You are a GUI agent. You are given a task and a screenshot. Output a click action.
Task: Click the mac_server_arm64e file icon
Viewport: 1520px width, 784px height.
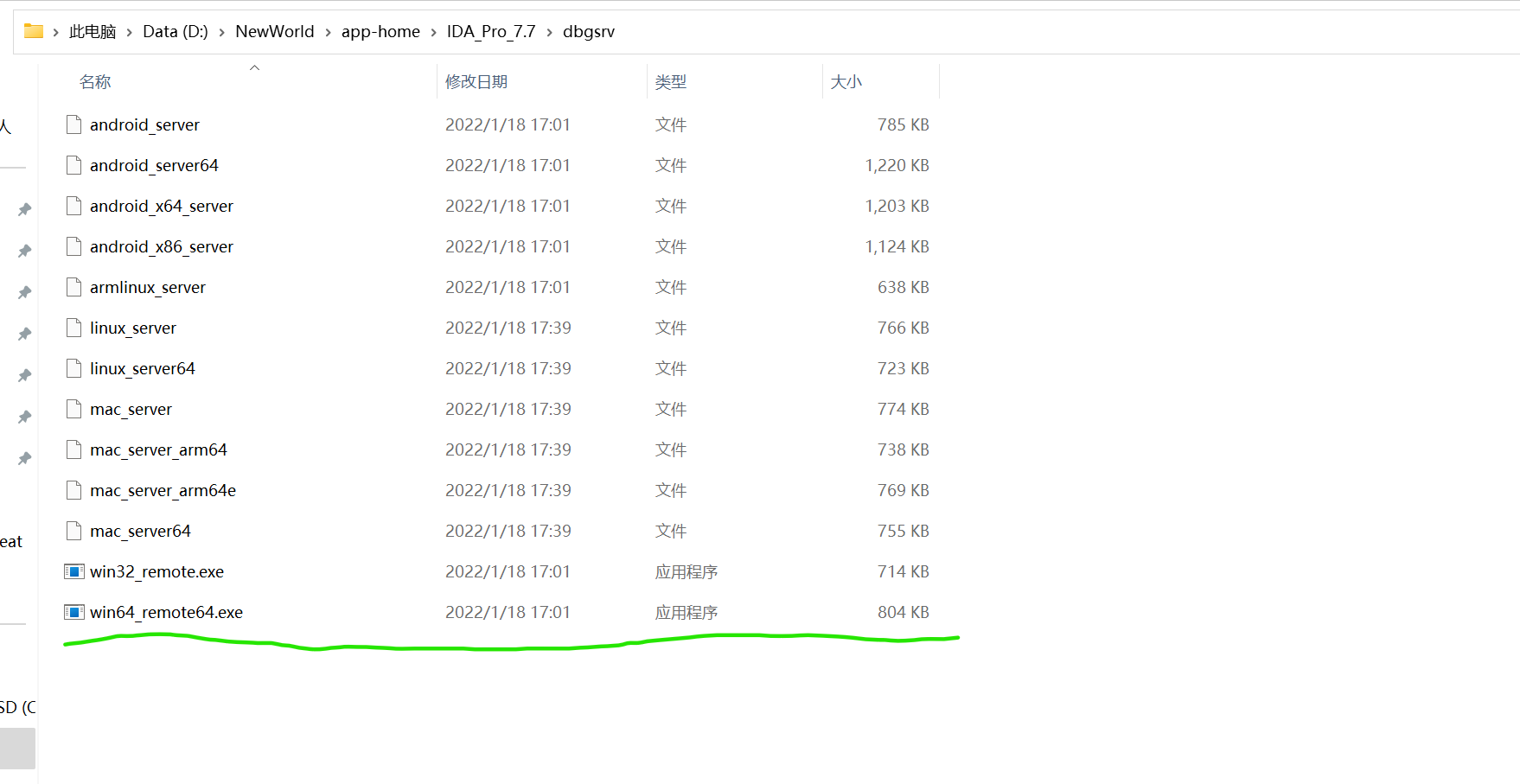[x=73, y=490]
